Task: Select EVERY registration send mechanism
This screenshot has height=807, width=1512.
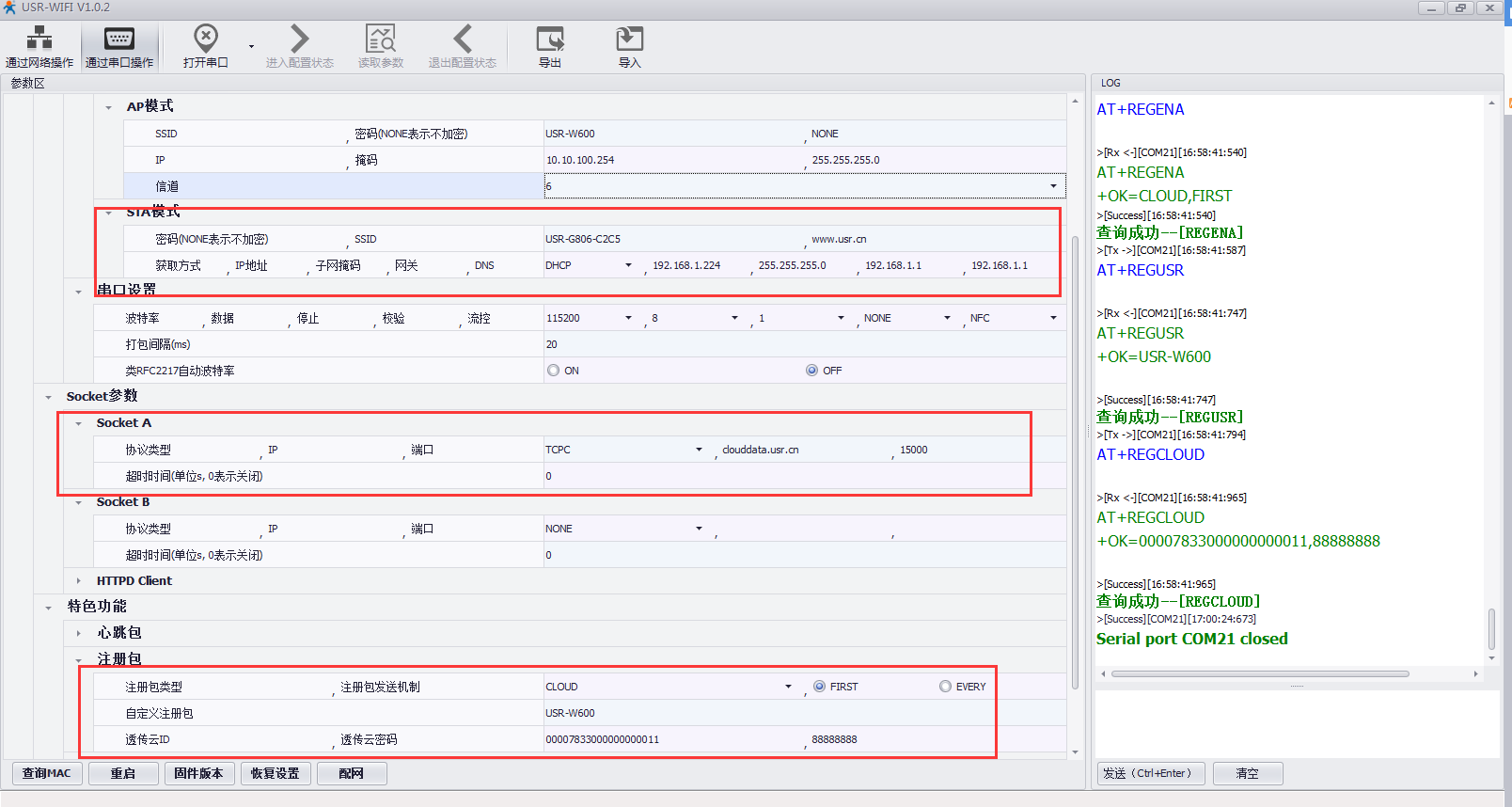Action: pos(945,687)
